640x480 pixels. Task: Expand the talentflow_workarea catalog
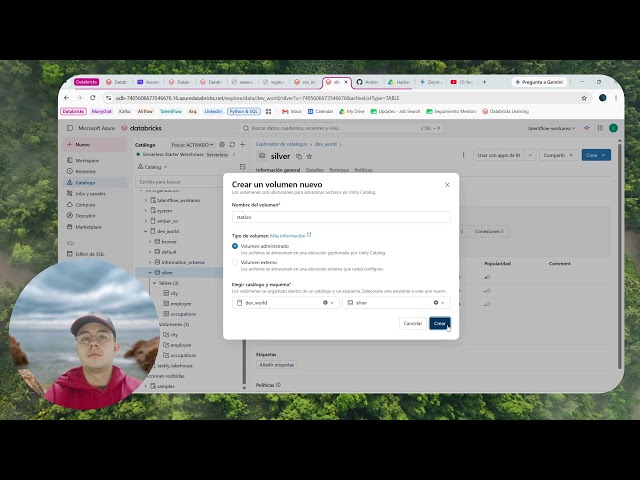tap(146, 200)
